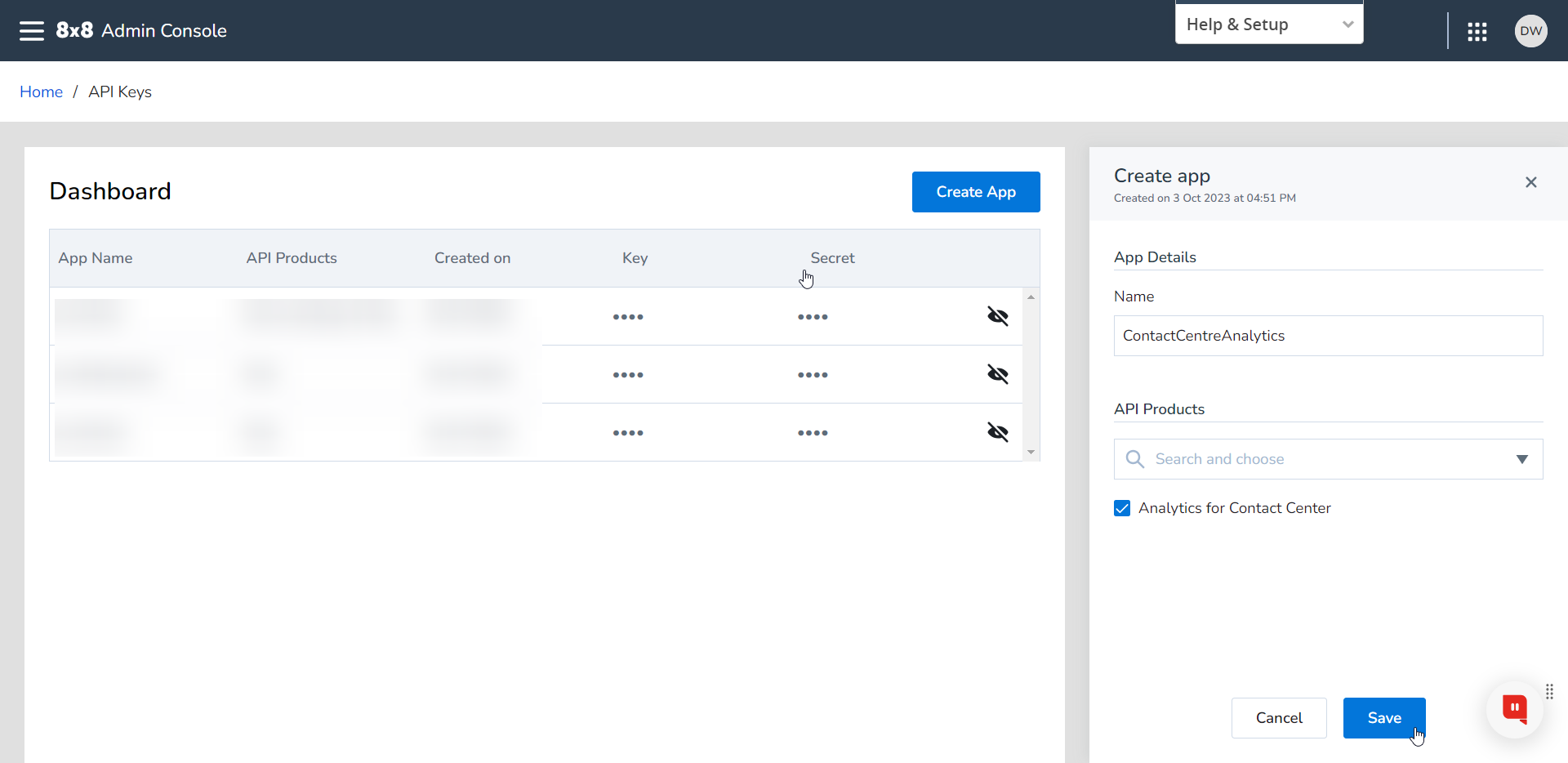Cancel app creation

click(x=1279, y=718)
